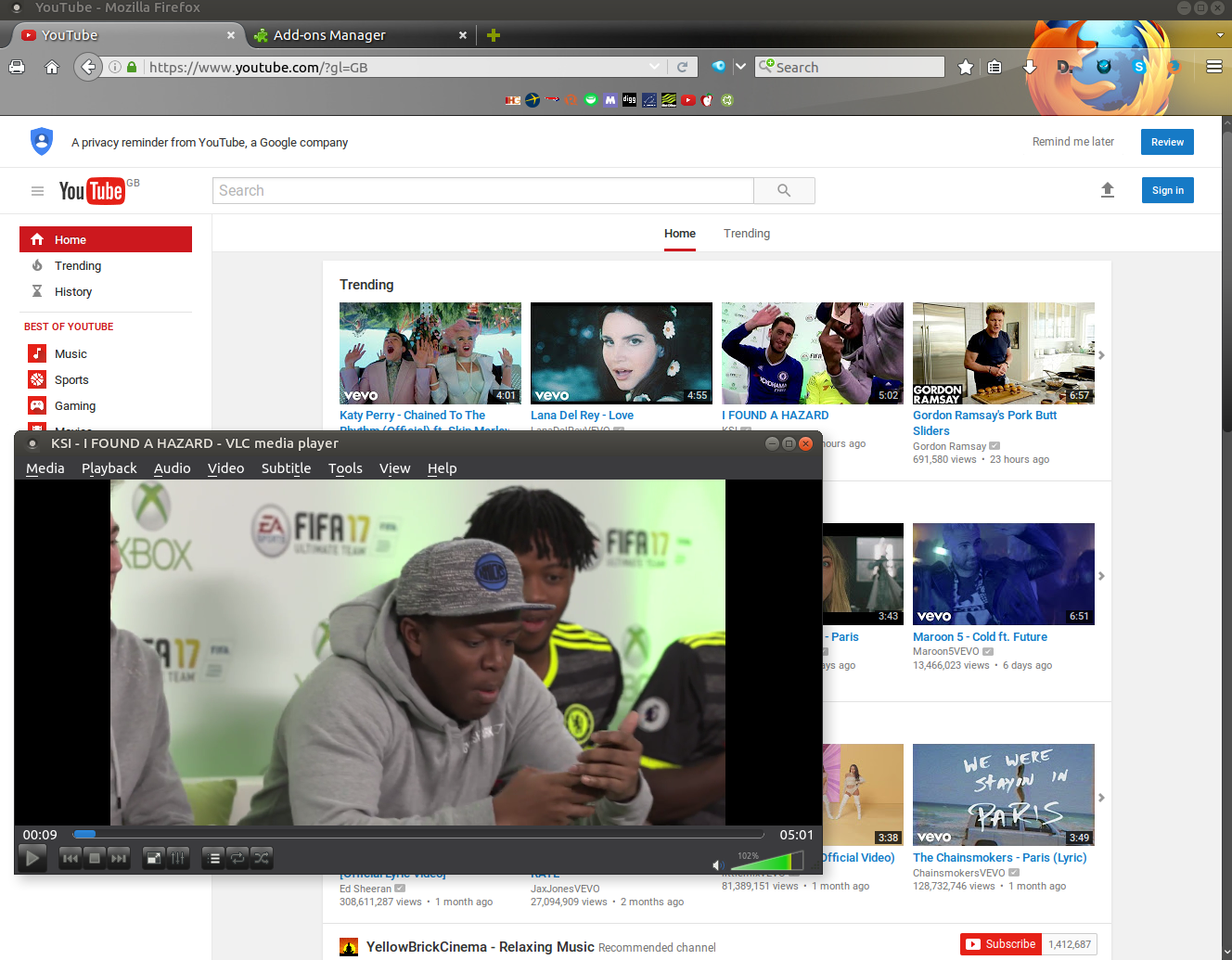Open URL history dropdown
This screenshot has height=960, width=1232.
(655, 67)
